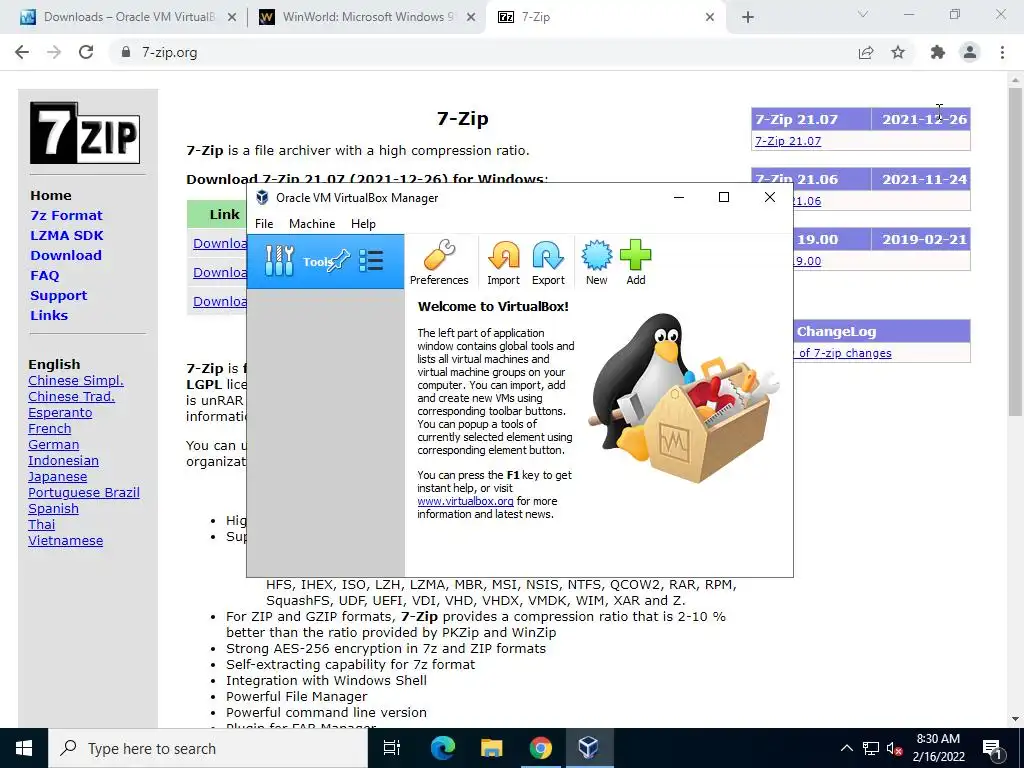Open Links page in sidebar

click(x=49, y=315)
